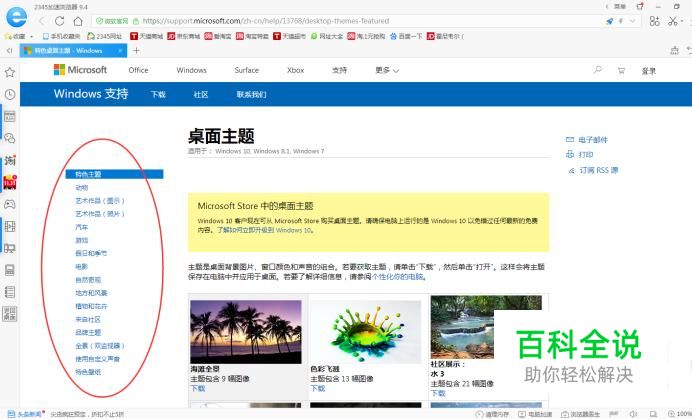Select 动物 in the category list
This screenshot has width=692, height=419.
82,188
